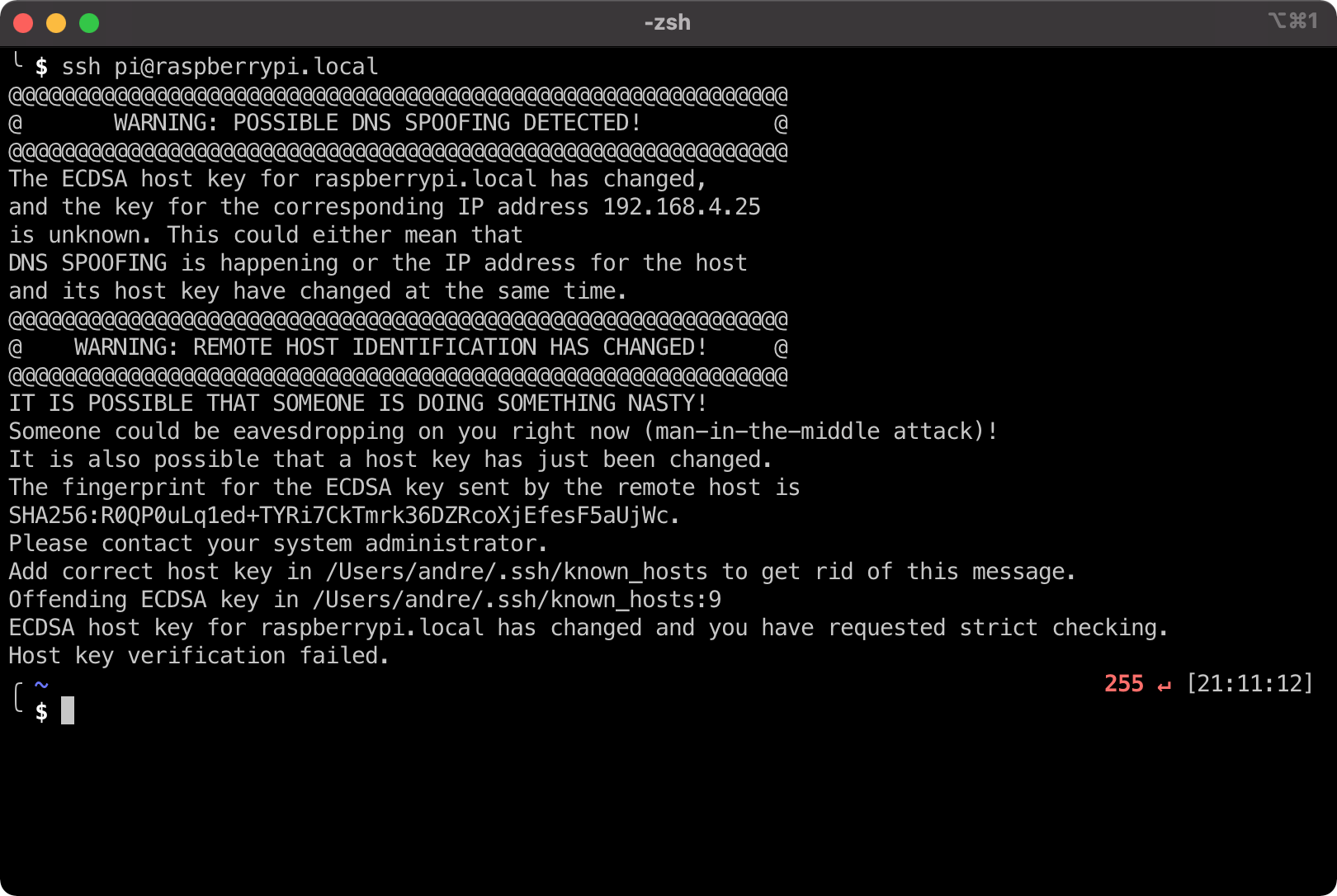This screenshot has height=896, width=1337.
Task: Click the red 255 exit code
Action: point(1123,684)
